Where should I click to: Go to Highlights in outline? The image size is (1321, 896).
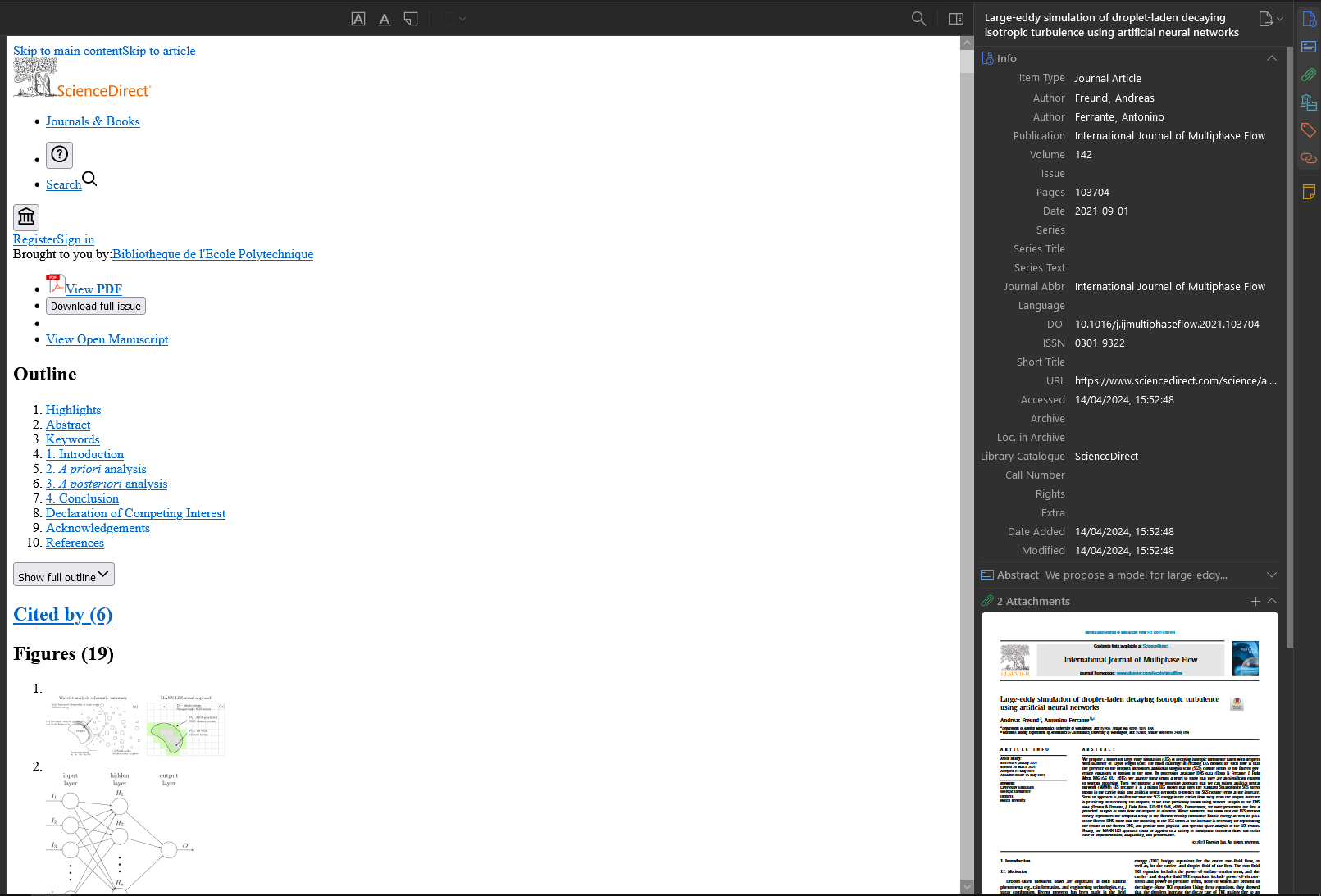(74, 410)
